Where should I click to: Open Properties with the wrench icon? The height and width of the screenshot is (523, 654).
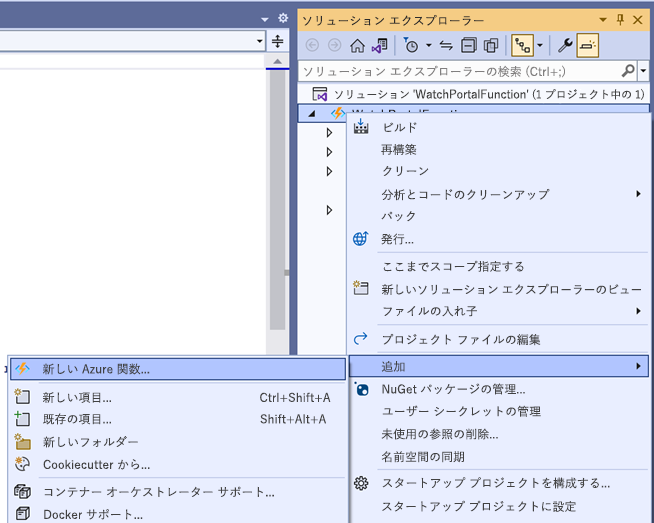(x=565, y=45)
